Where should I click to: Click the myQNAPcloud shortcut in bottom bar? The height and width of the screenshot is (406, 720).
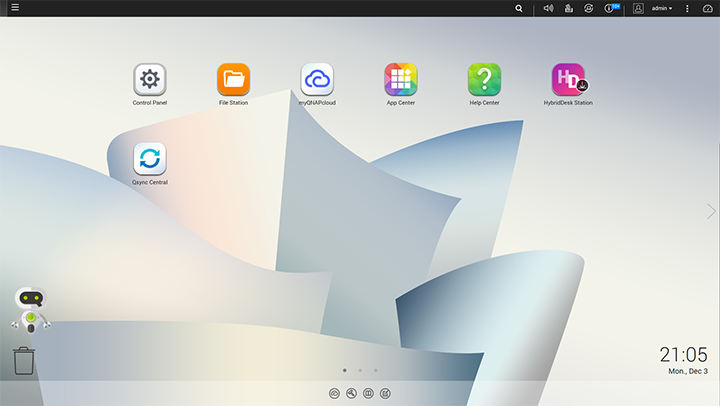(x=334, y=393)
